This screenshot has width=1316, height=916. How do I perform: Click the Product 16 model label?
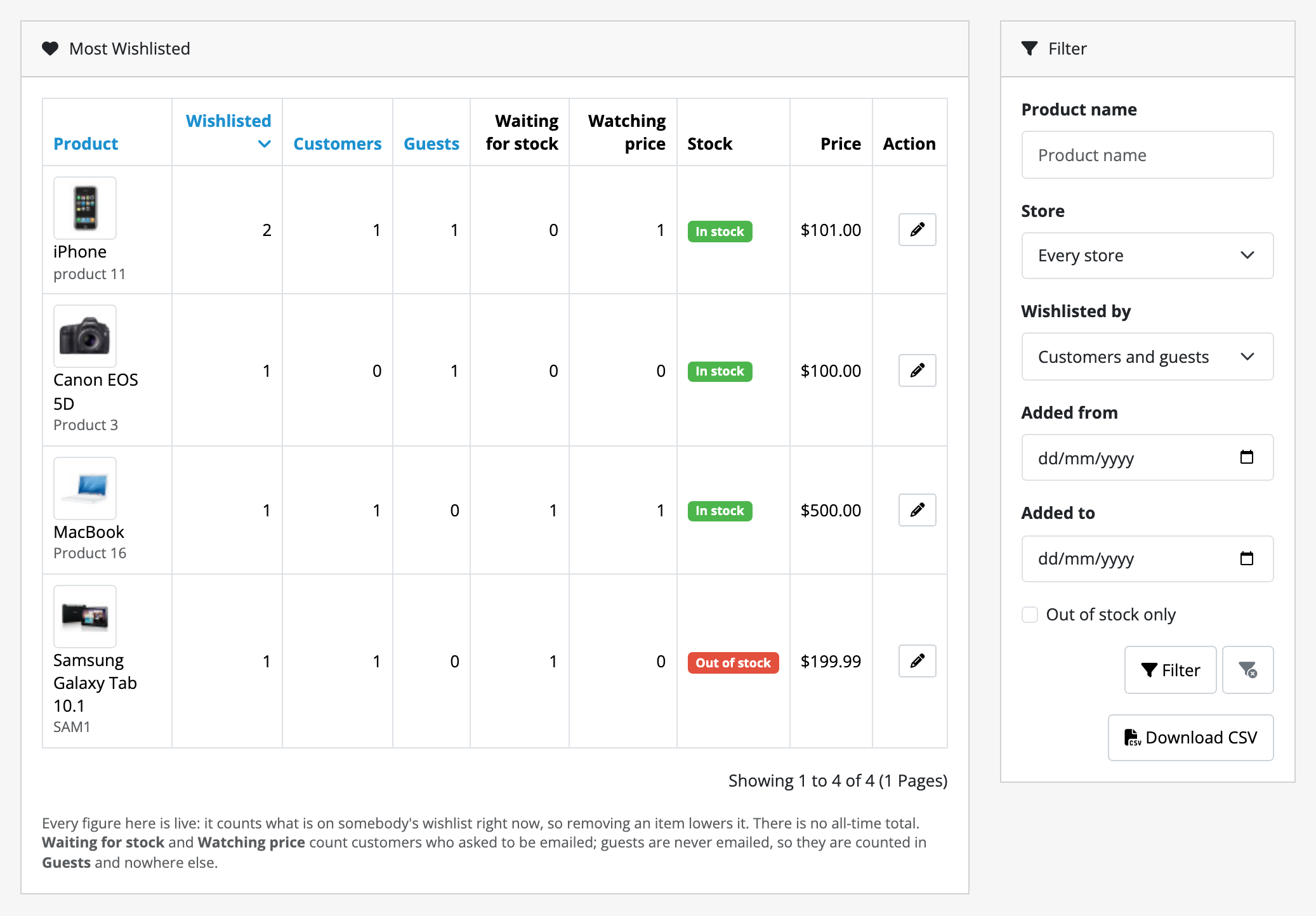[90, 553]
